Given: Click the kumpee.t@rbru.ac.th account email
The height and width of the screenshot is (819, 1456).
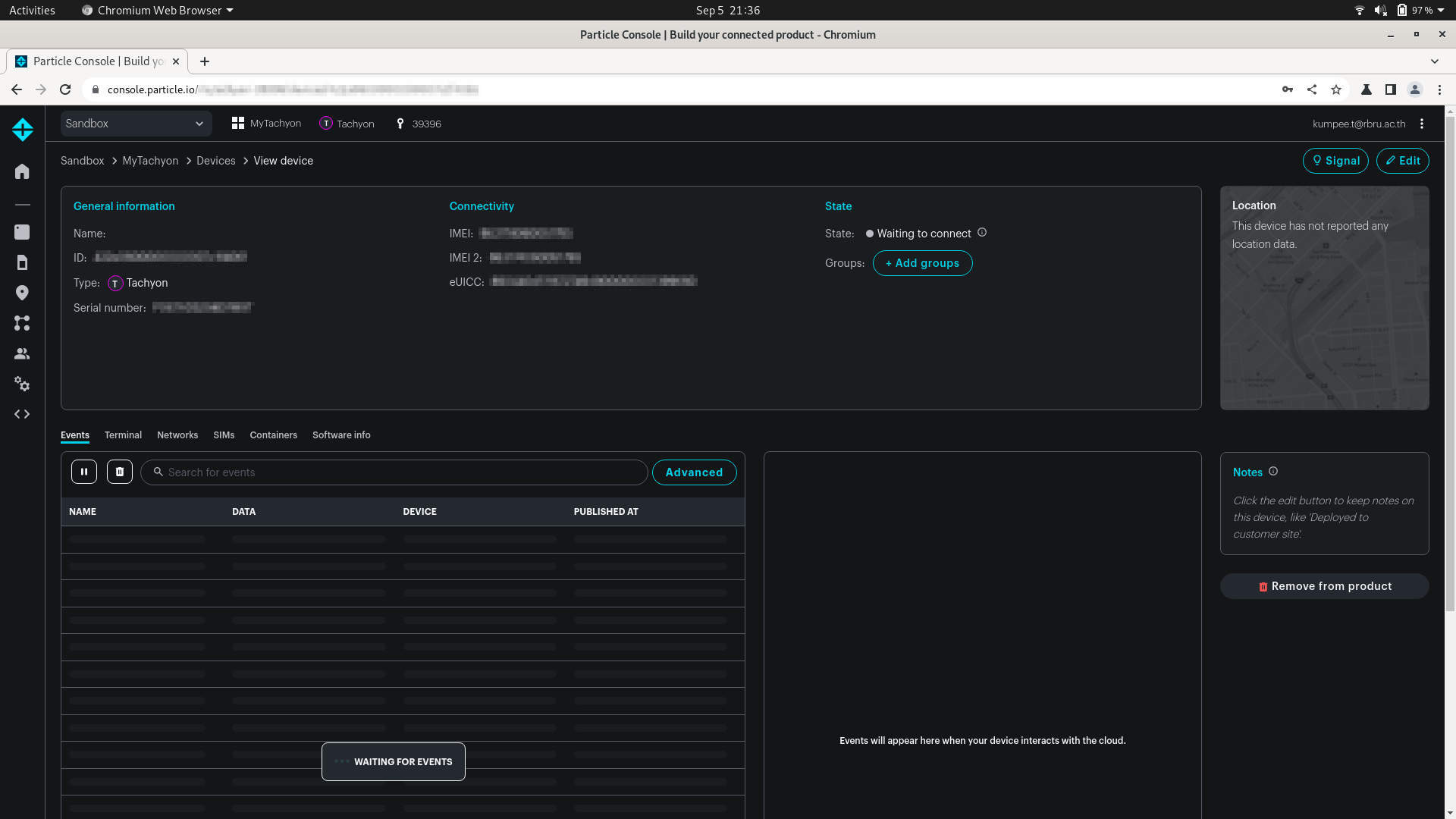Looking at the screenshot, I should tap(1359, 124).
